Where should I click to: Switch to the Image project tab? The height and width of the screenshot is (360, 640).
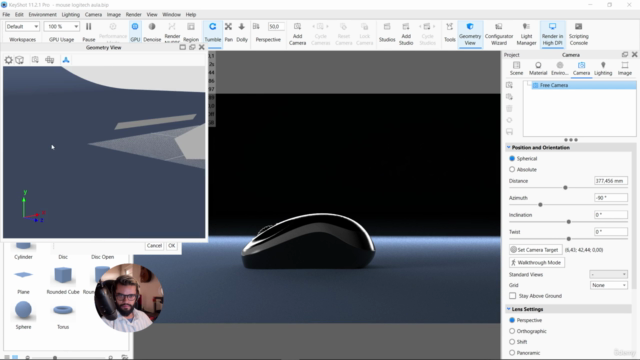pos(624,69)
